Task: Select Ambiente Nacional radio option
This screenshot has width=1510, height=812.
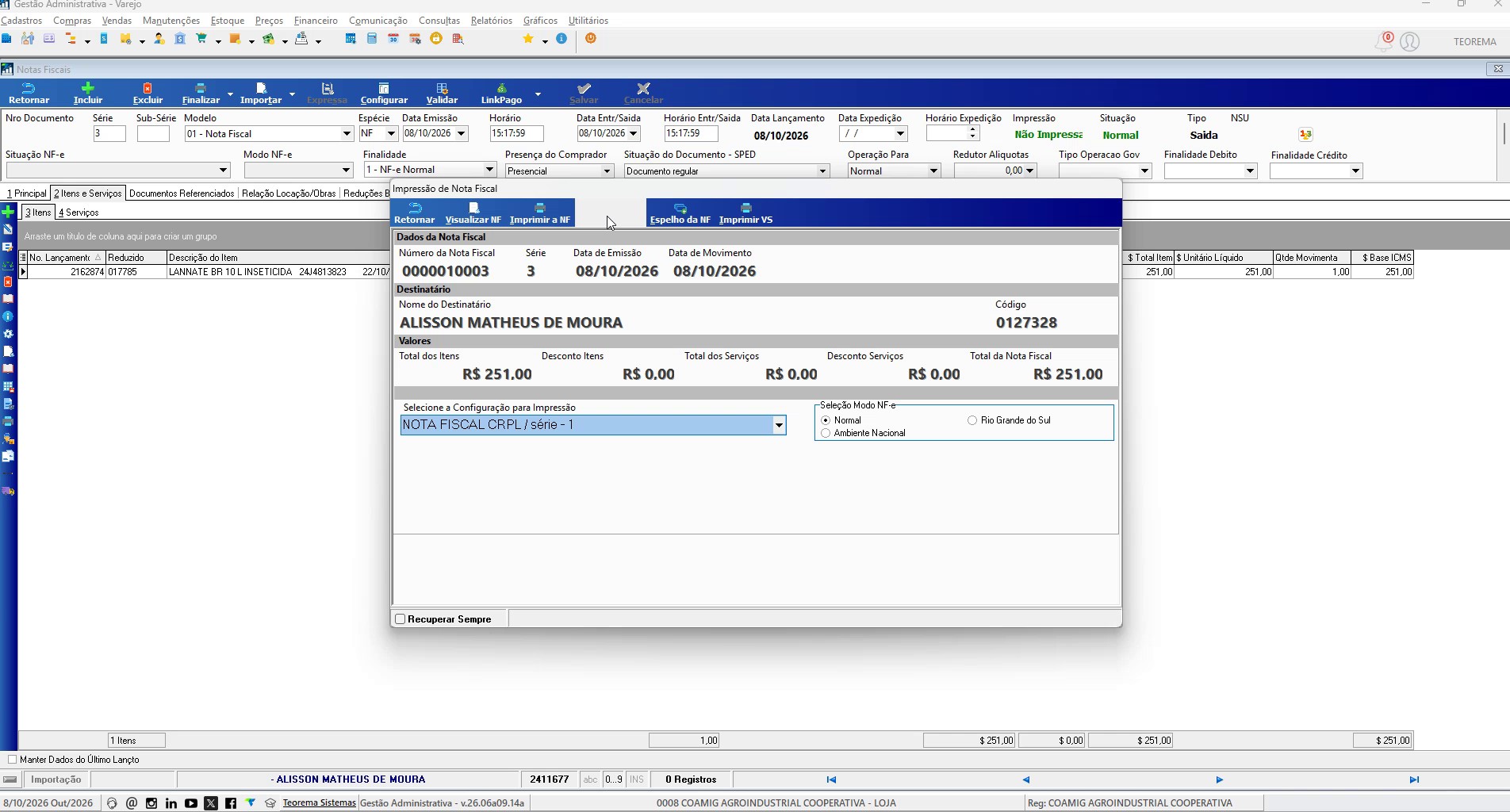Action: coord(826,433)
